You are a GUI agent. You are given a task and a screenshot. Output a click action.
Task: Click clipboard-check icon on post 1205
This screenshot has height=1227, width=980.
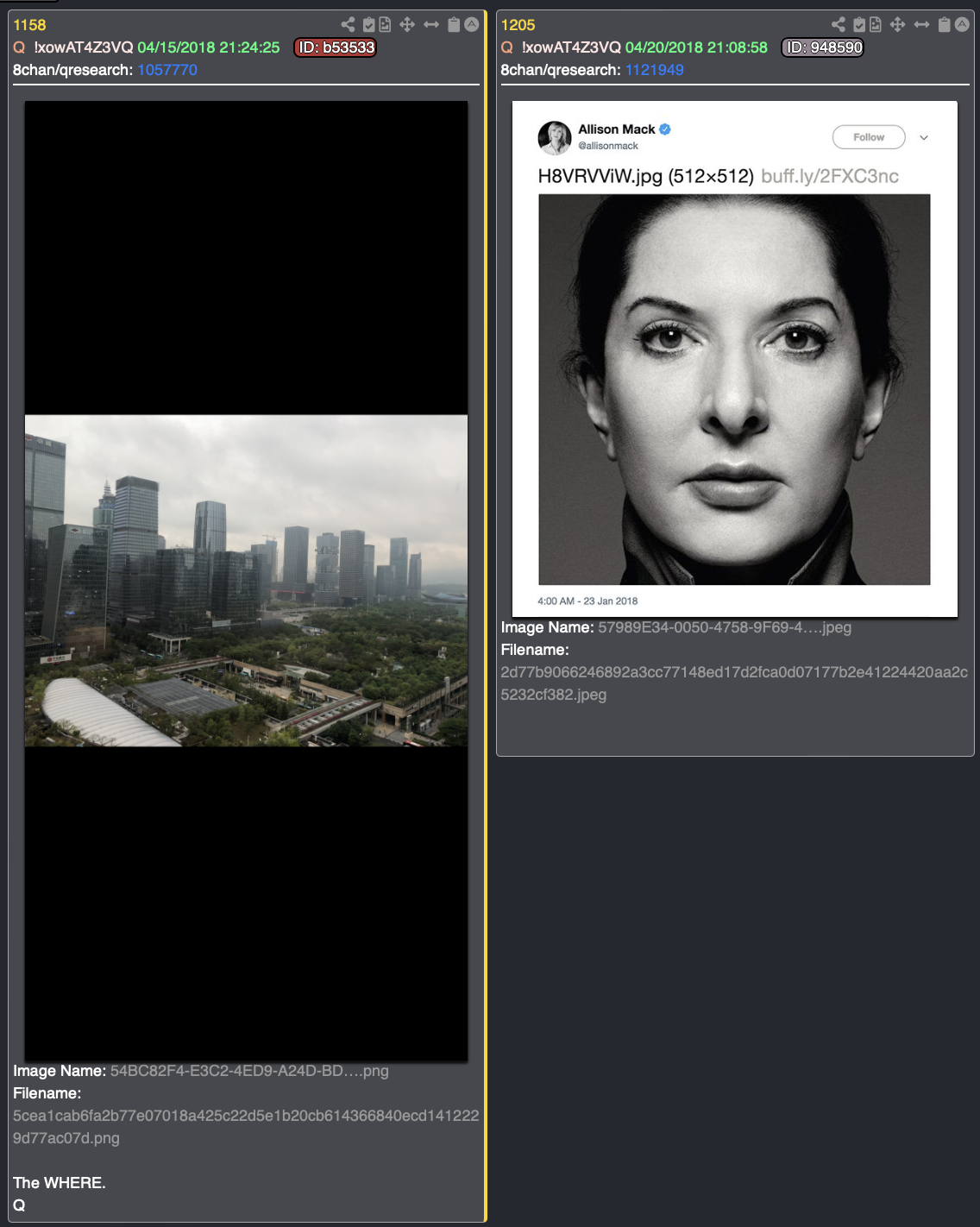tap(859, 24)
